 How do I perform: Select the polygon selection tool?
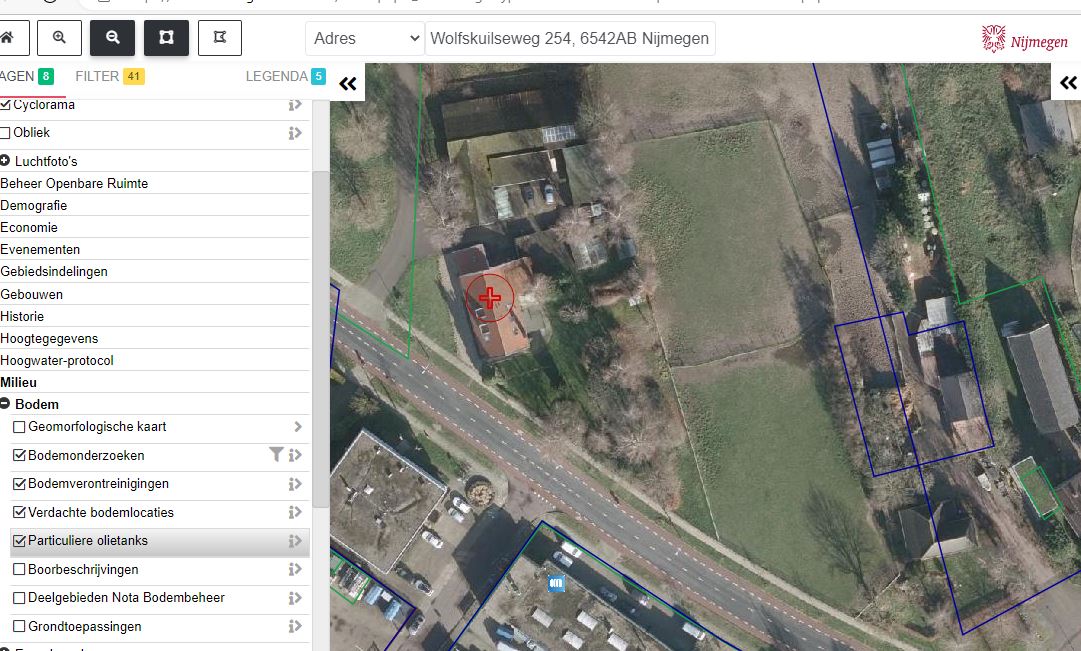[220, 38]
